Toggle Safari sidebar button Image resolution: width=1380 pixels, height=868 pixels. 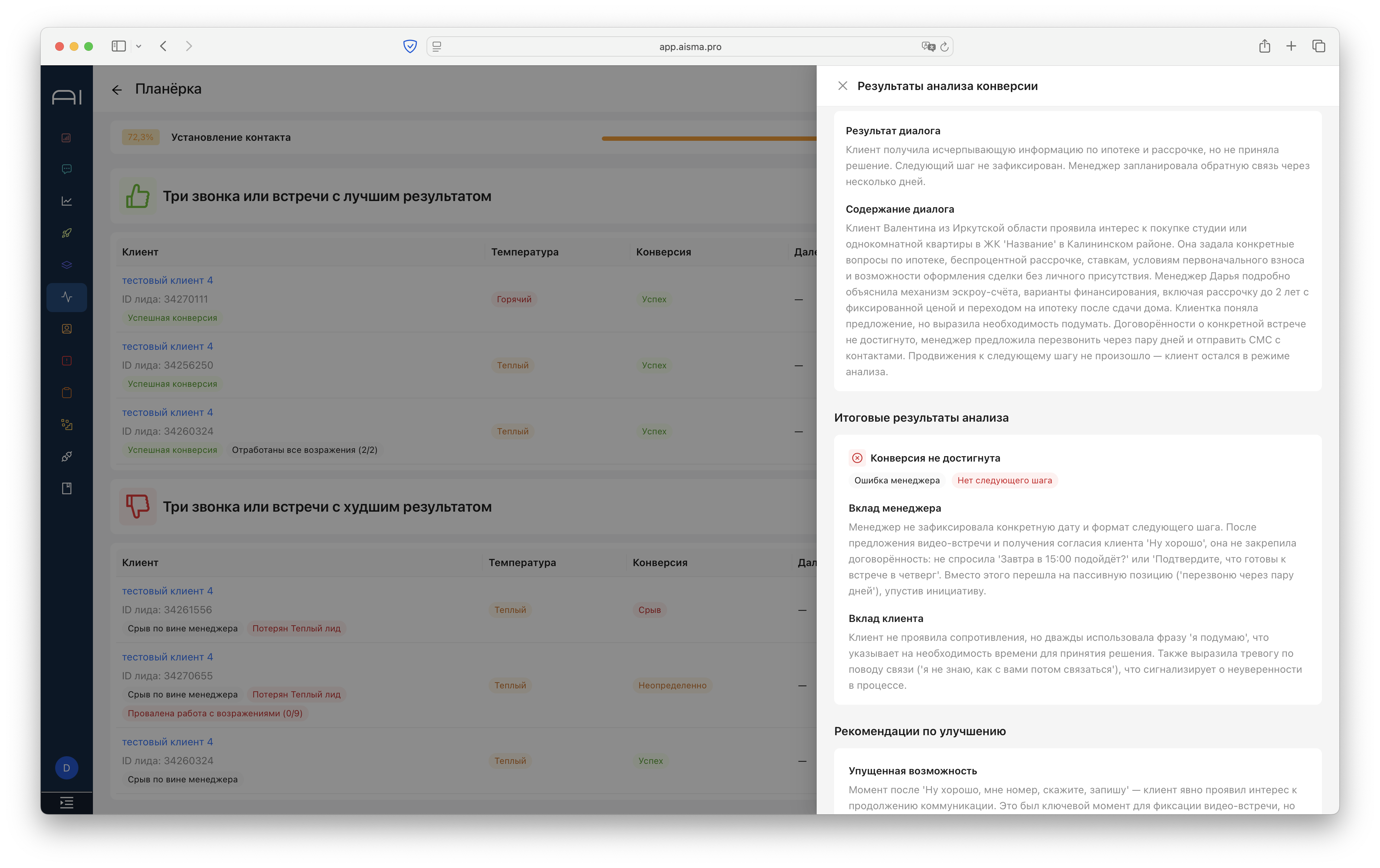coord(119,46)
